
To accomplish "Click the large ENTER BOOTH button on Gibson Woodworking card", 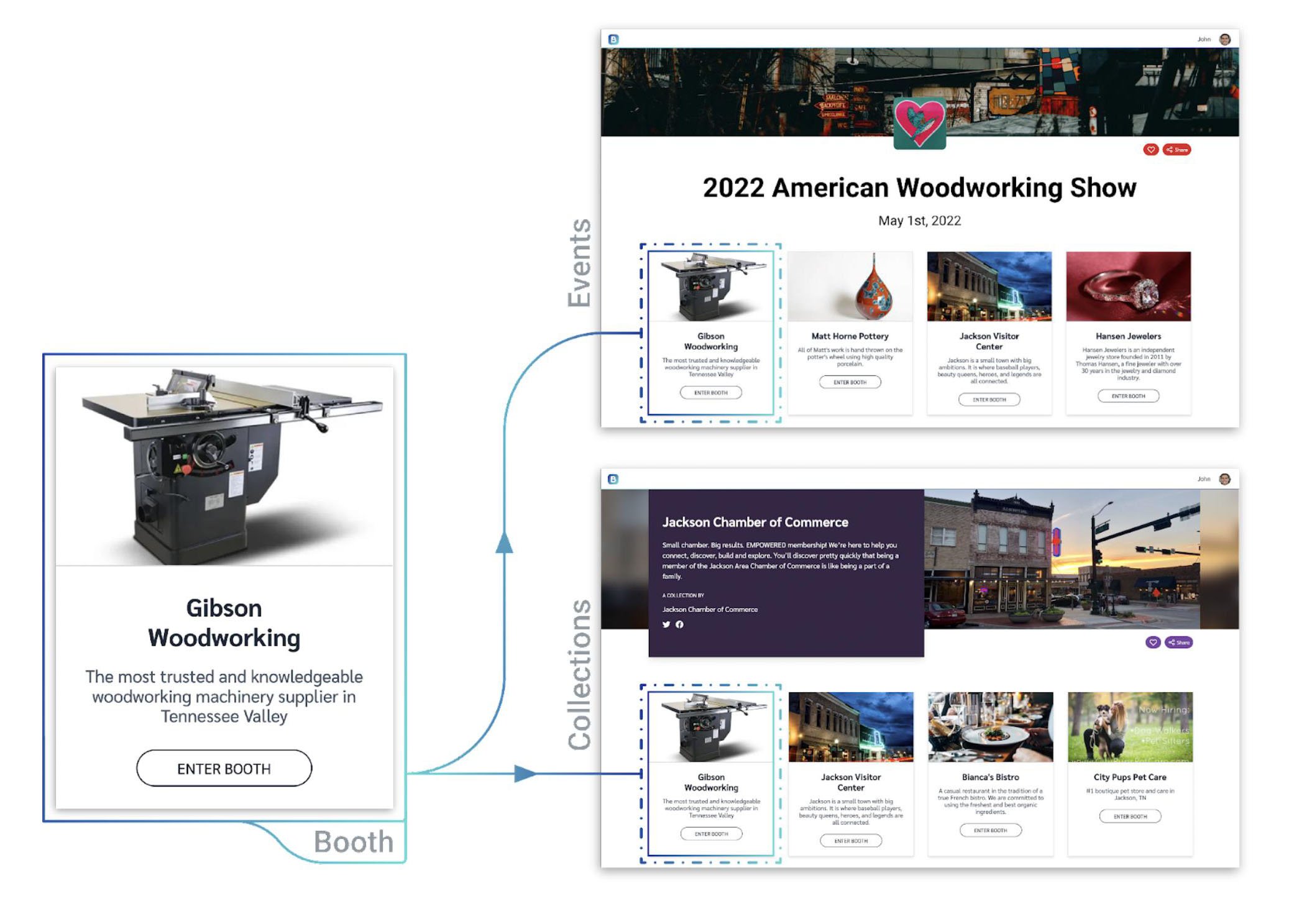I will coord(224,768).
